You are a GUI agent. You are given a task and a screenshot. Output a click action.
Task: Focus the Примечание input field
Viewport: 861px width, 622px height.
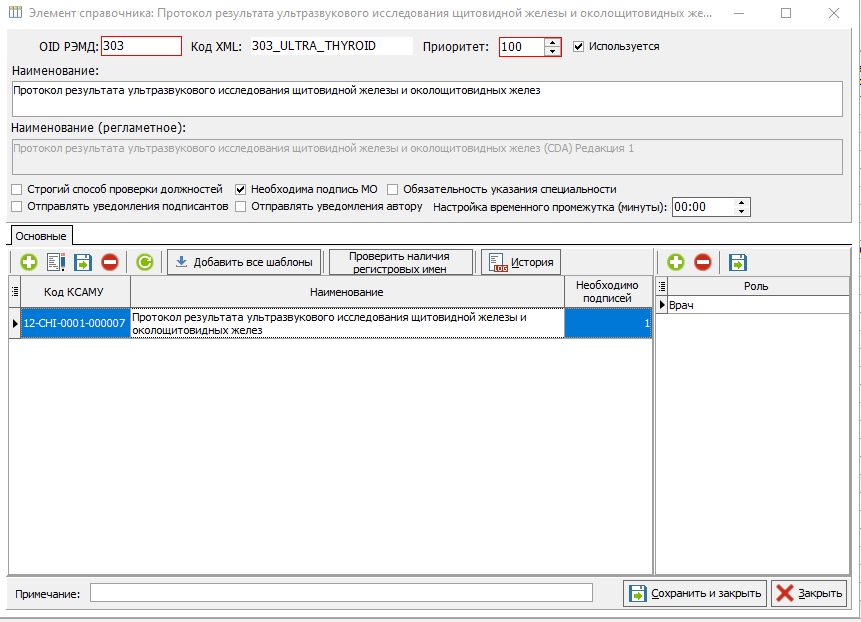coord(341,593)
